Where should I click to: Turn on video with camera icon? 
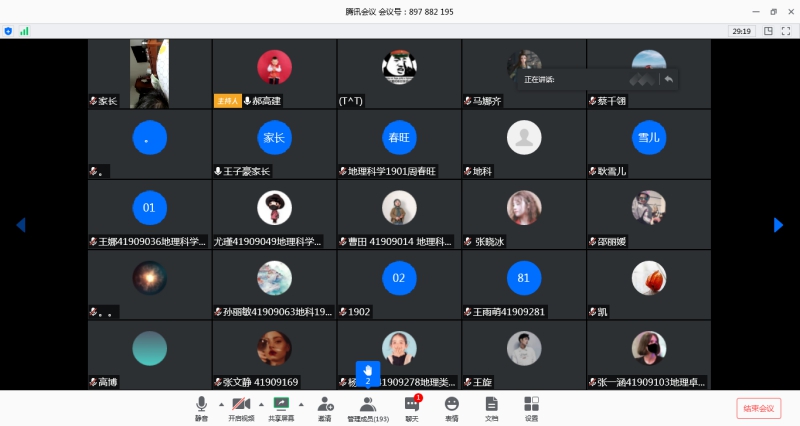click(241, 408)
